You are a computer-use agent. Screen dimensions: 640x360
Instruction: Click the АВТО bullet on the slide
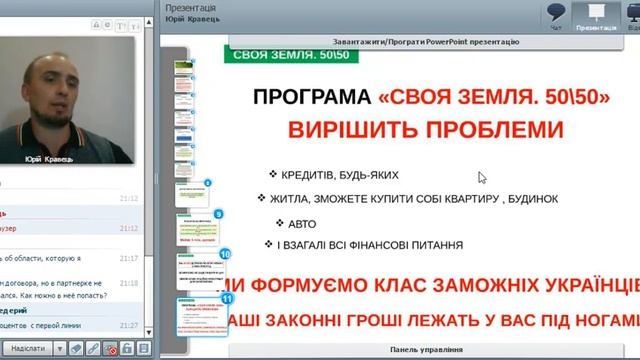point(302,224)
